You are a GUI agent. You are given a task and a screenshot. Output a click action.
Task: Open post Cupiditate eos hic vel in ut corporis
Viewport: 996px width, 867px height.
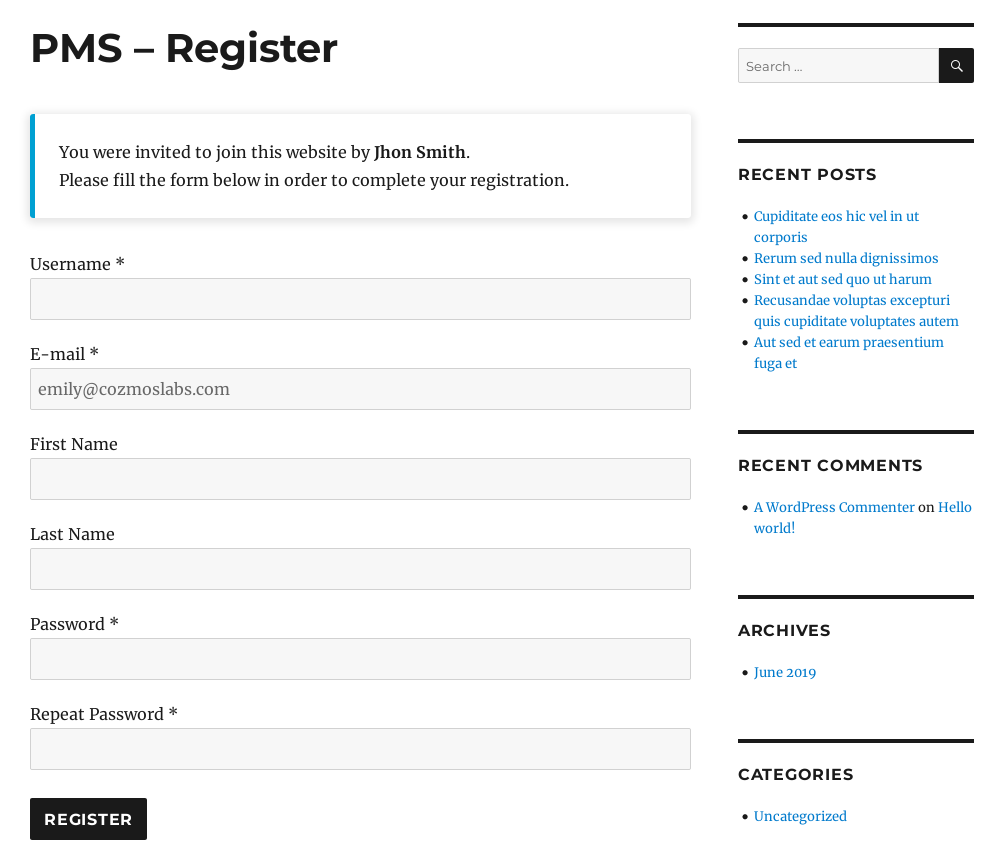836,227
